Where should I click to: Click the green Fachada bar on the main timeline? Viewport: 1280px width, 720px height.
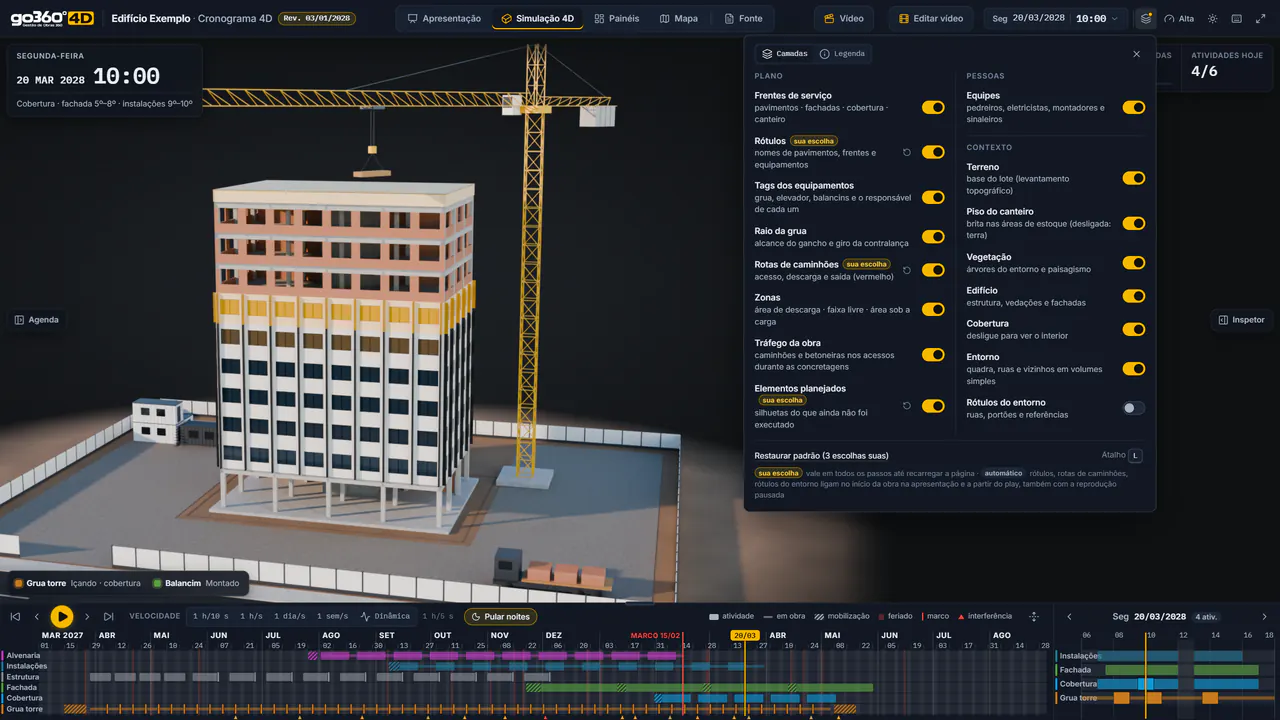pos(699,688)
